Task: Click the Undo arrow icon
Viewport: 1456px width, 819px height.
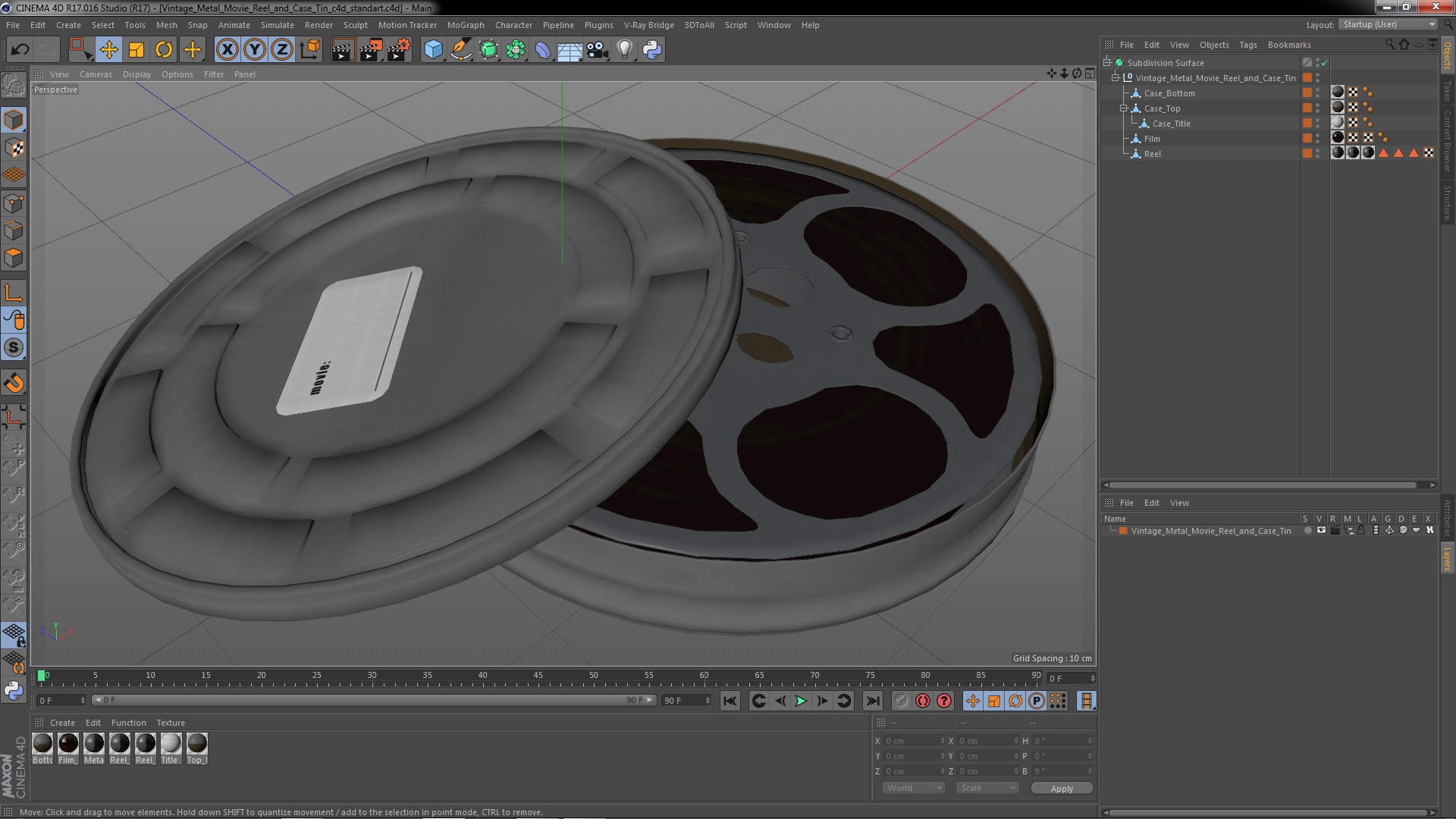Action: tap(20, 50)
